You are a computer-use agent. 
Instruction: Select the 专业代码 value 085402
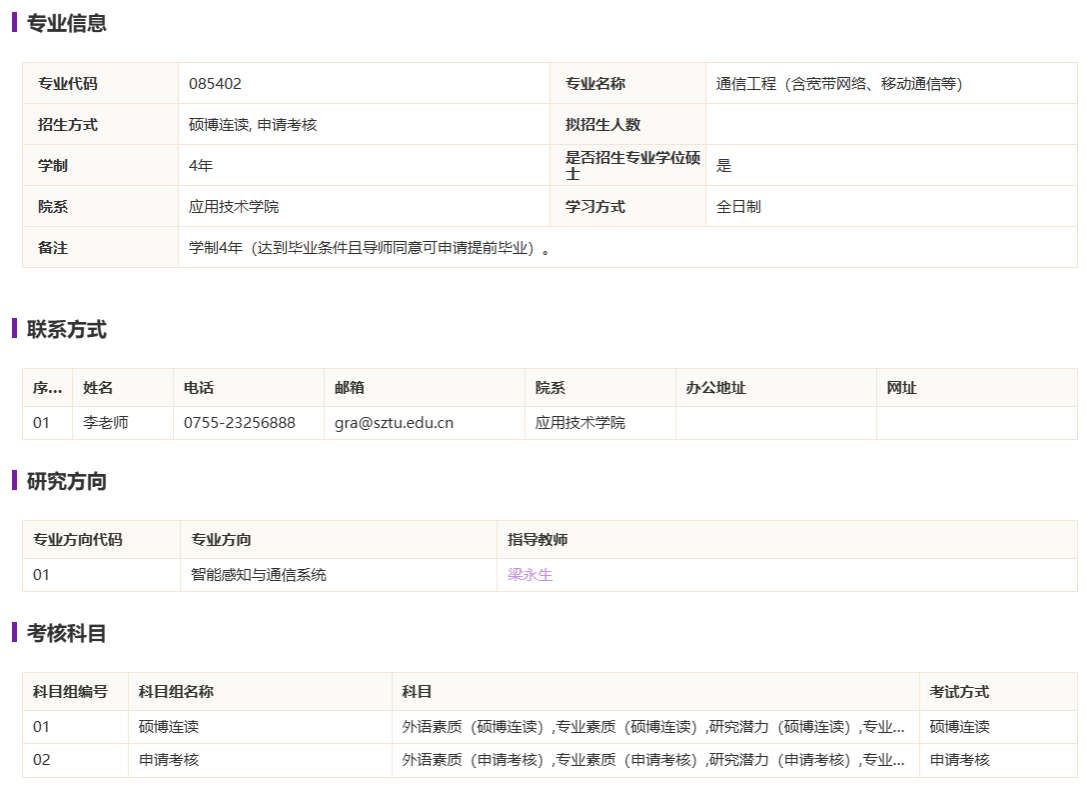click(x=215, y=84)
